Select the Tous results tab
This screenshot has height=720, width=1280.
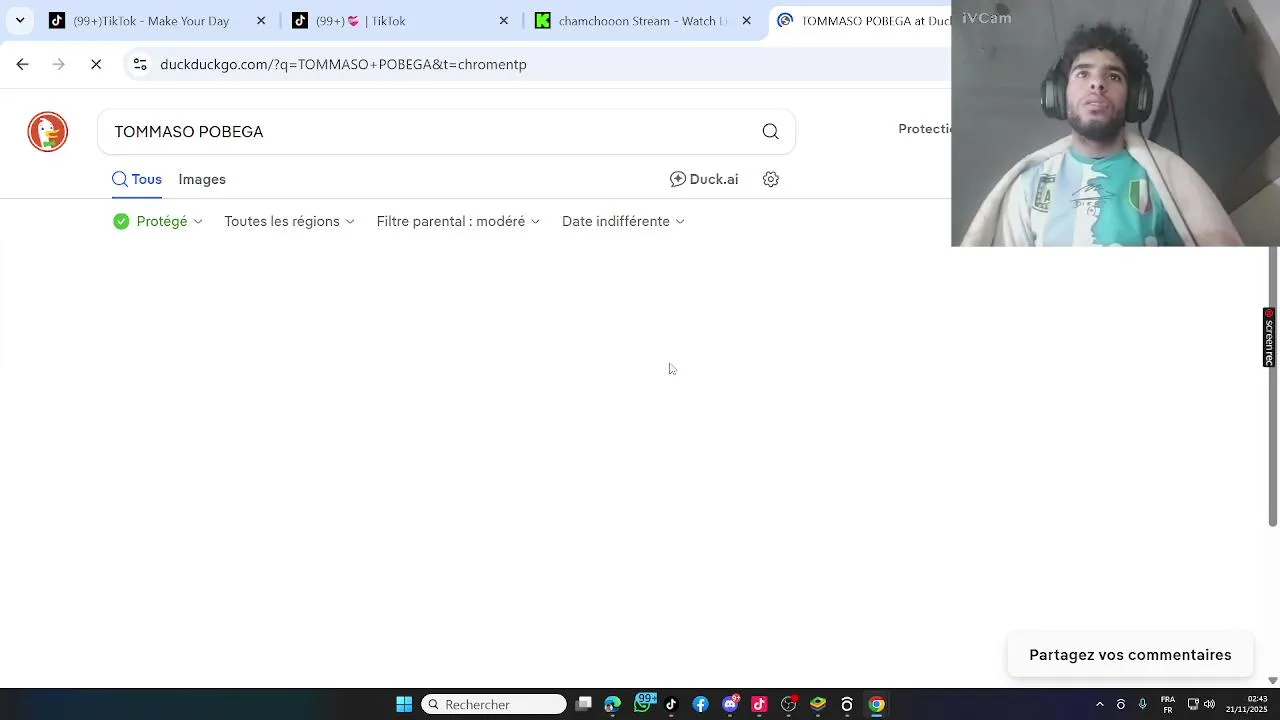[137, 179]
